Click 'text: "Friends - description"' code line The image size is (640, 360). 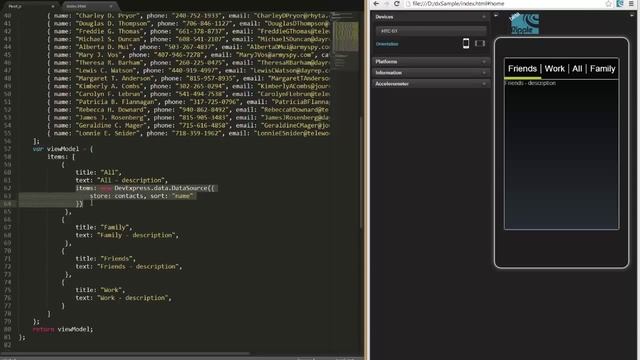(129, 267)
